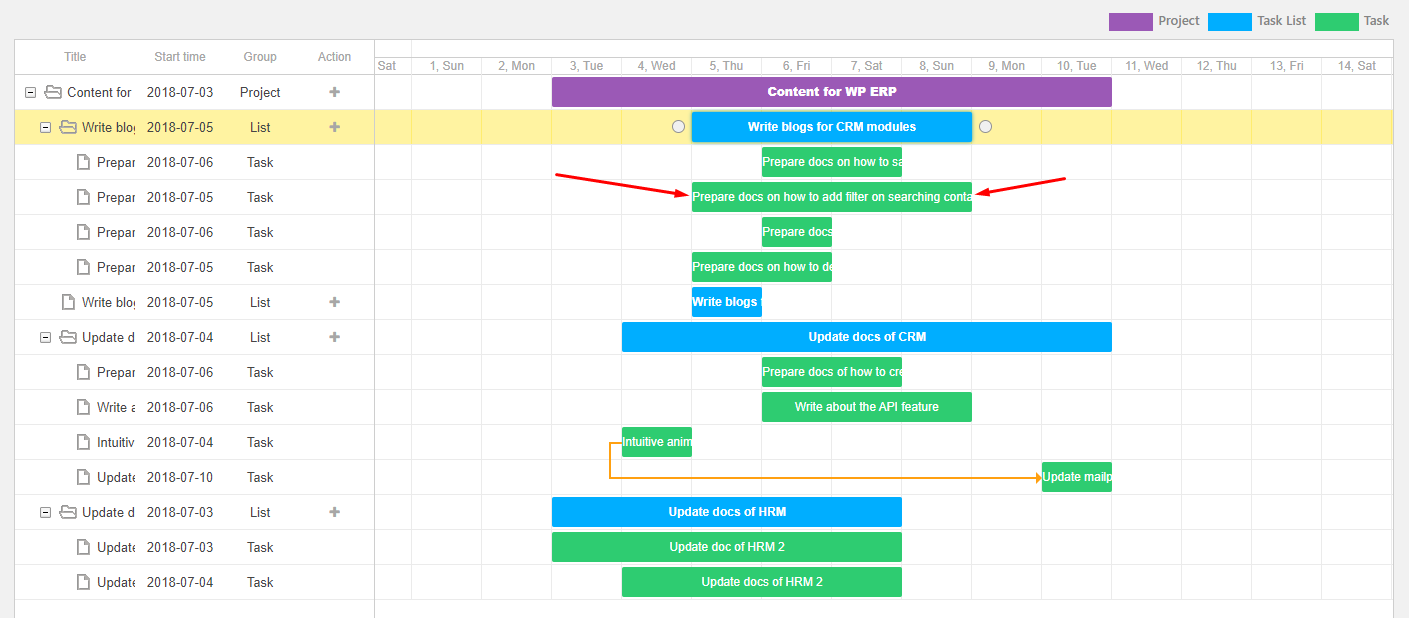Click the Group column header
This screenshot has width=1409, height=618.
pyautogui.click(x=260, y=57)
